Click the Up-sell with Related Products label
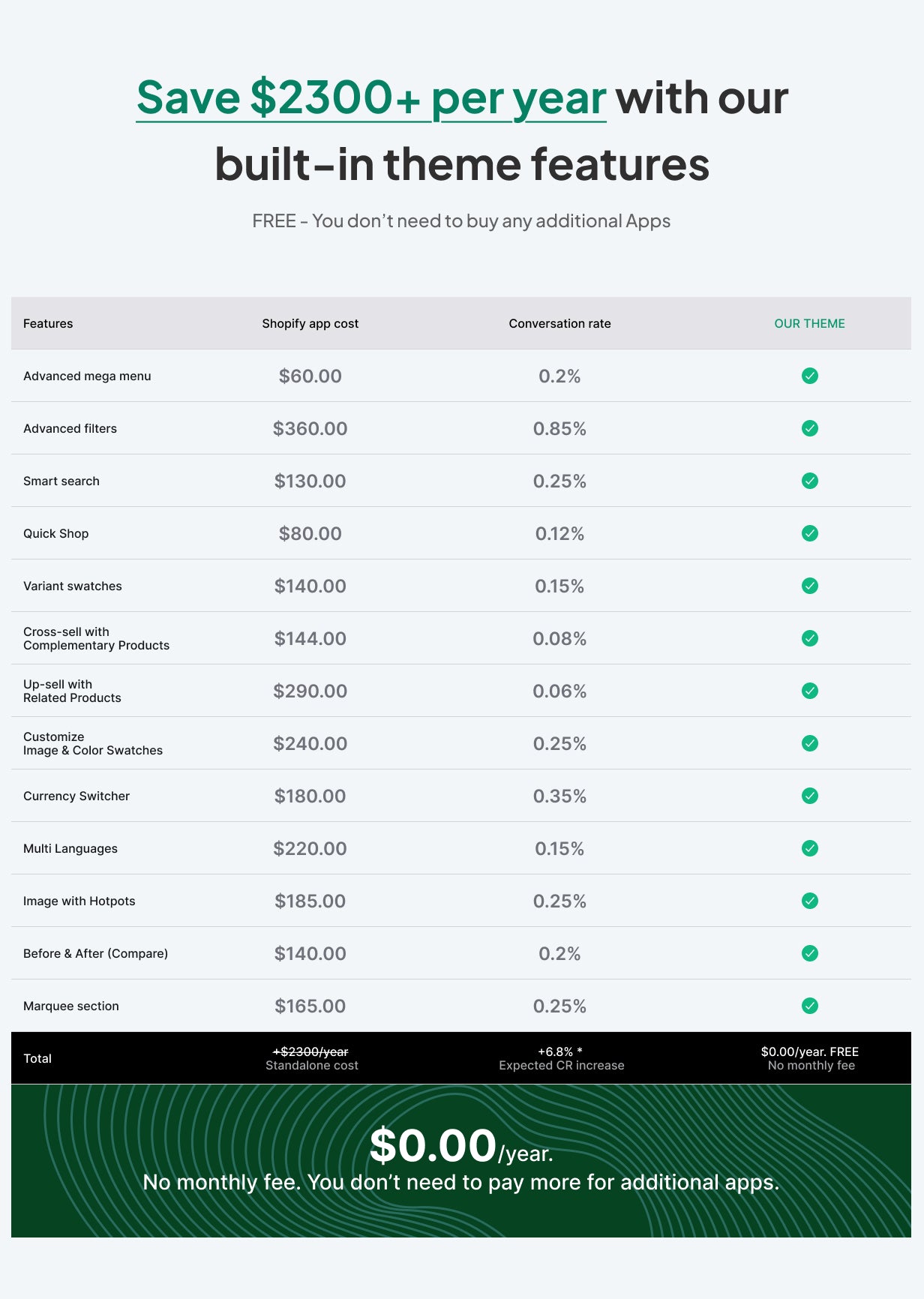Viewport: 924px width, 1299px height. tap(72, 691)
